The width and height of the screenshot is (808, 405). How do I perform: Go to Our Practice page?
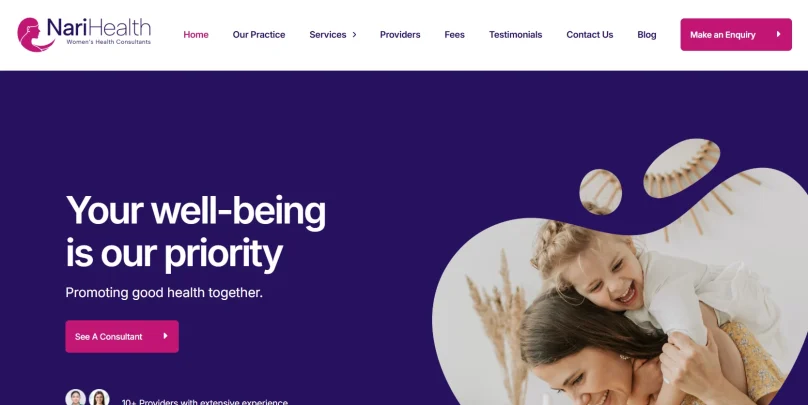(259, 35)
